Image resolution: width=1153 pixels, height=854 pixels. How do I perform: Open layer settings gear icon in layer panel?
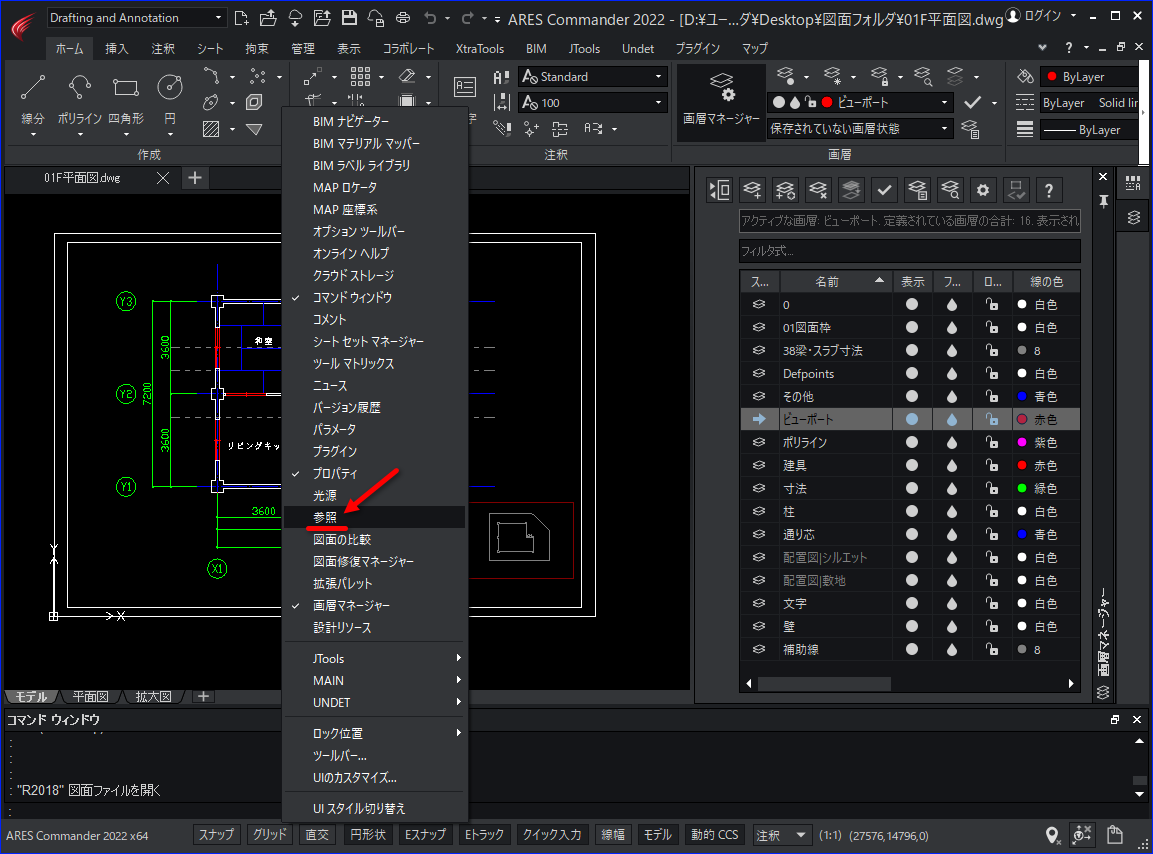(982, 191)
